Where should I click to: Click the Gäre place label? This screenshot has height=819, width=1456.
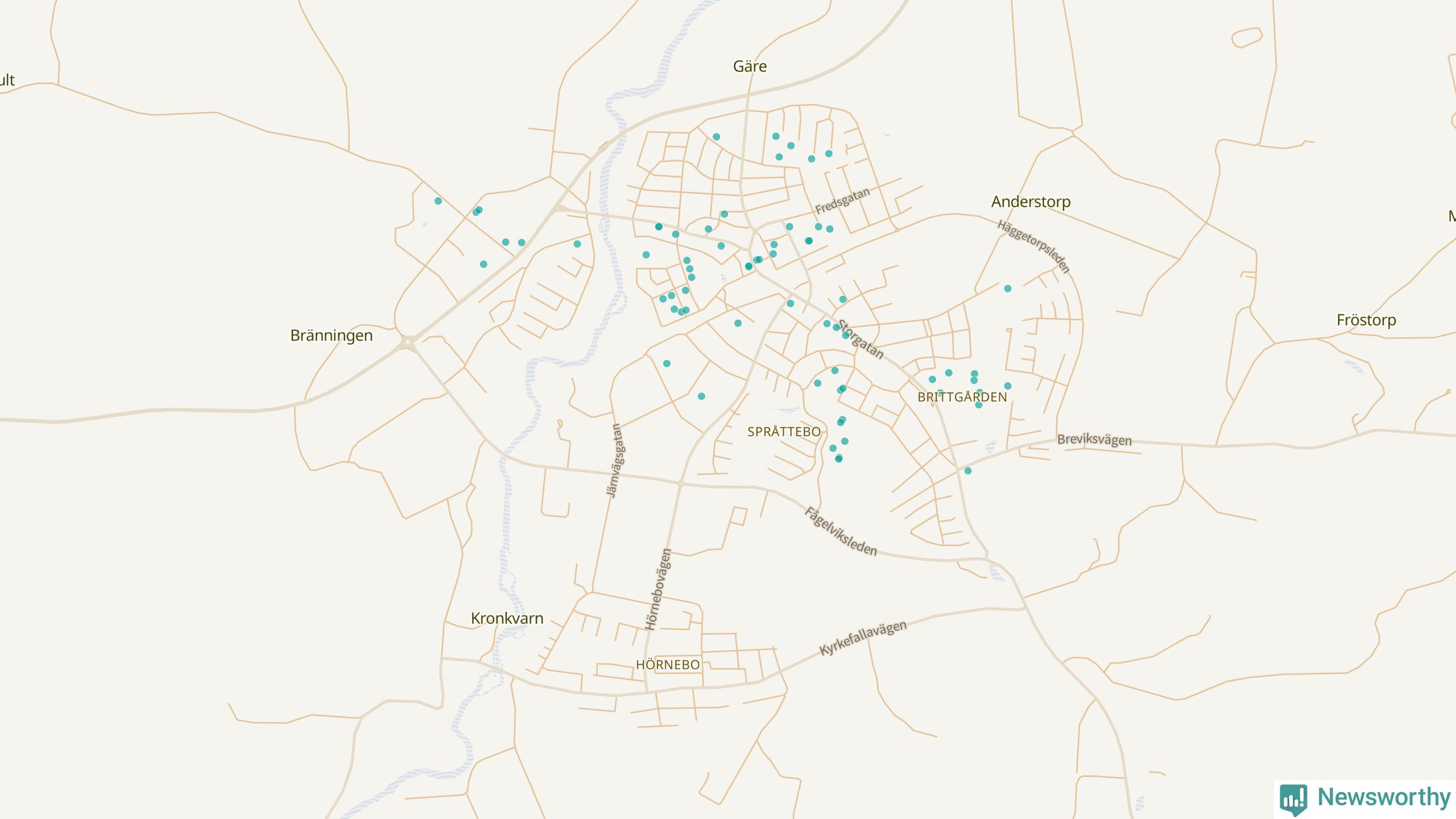750,67
